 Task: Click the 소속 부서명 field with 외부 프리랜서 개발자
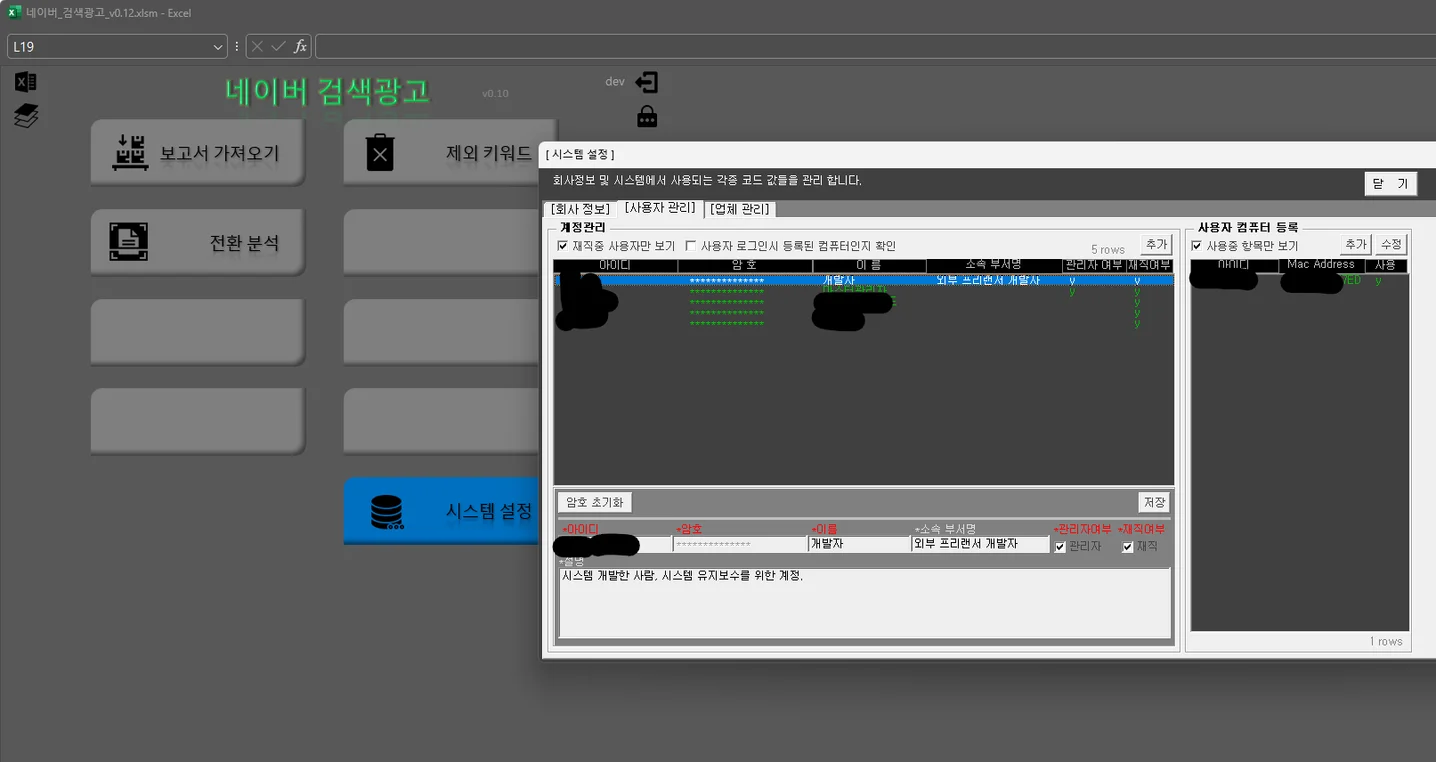pos(980,545)
